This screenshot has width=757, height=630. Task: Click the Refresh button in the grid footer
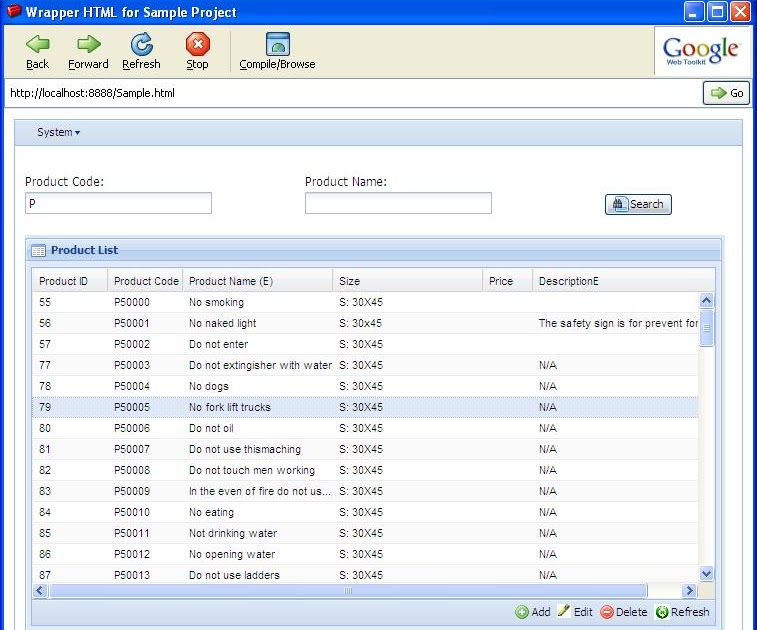683,612
